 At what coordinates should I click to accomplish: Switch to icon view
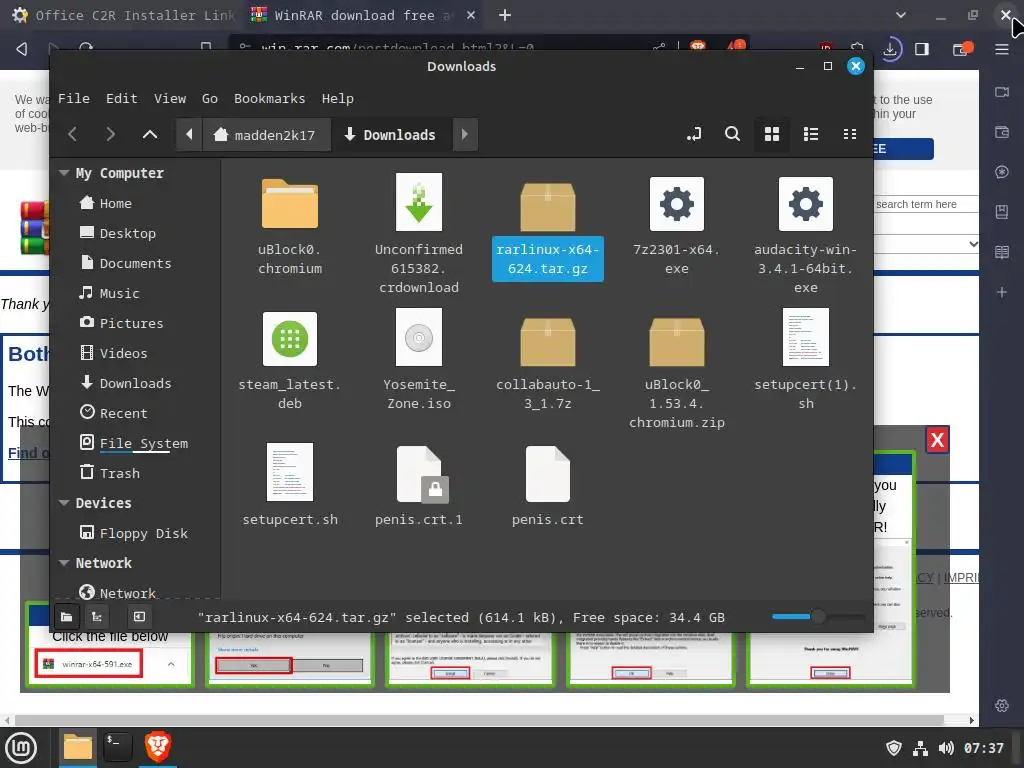tap(771, 134)
